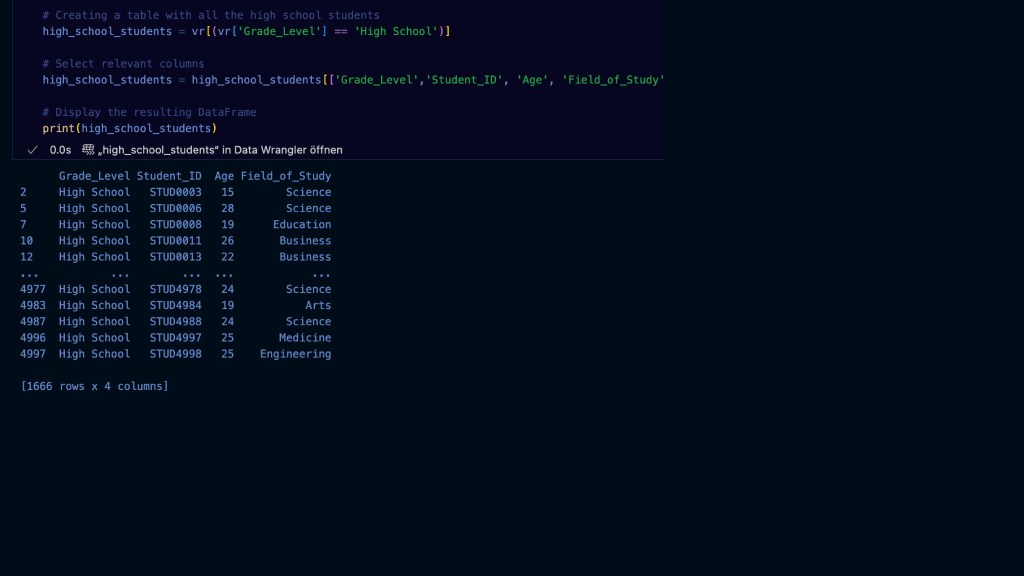Click the '# Select relevant columns' comment
Image resolution: width=1024 pixels, height=576 pixels.
123,63
